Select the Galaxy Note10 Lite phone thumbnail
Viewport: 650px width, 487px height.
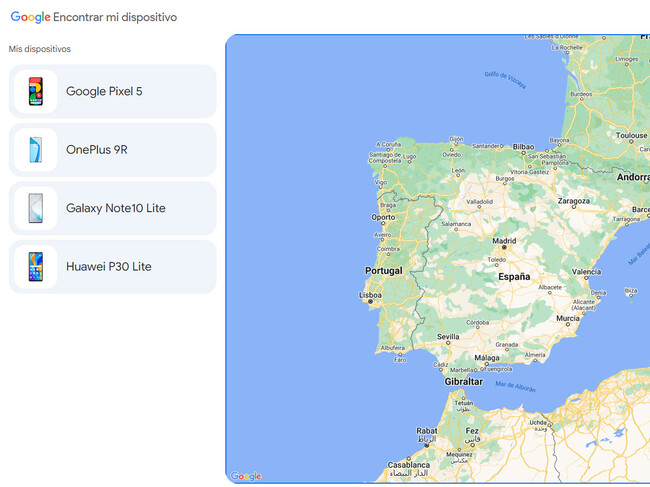pos(36,208)
